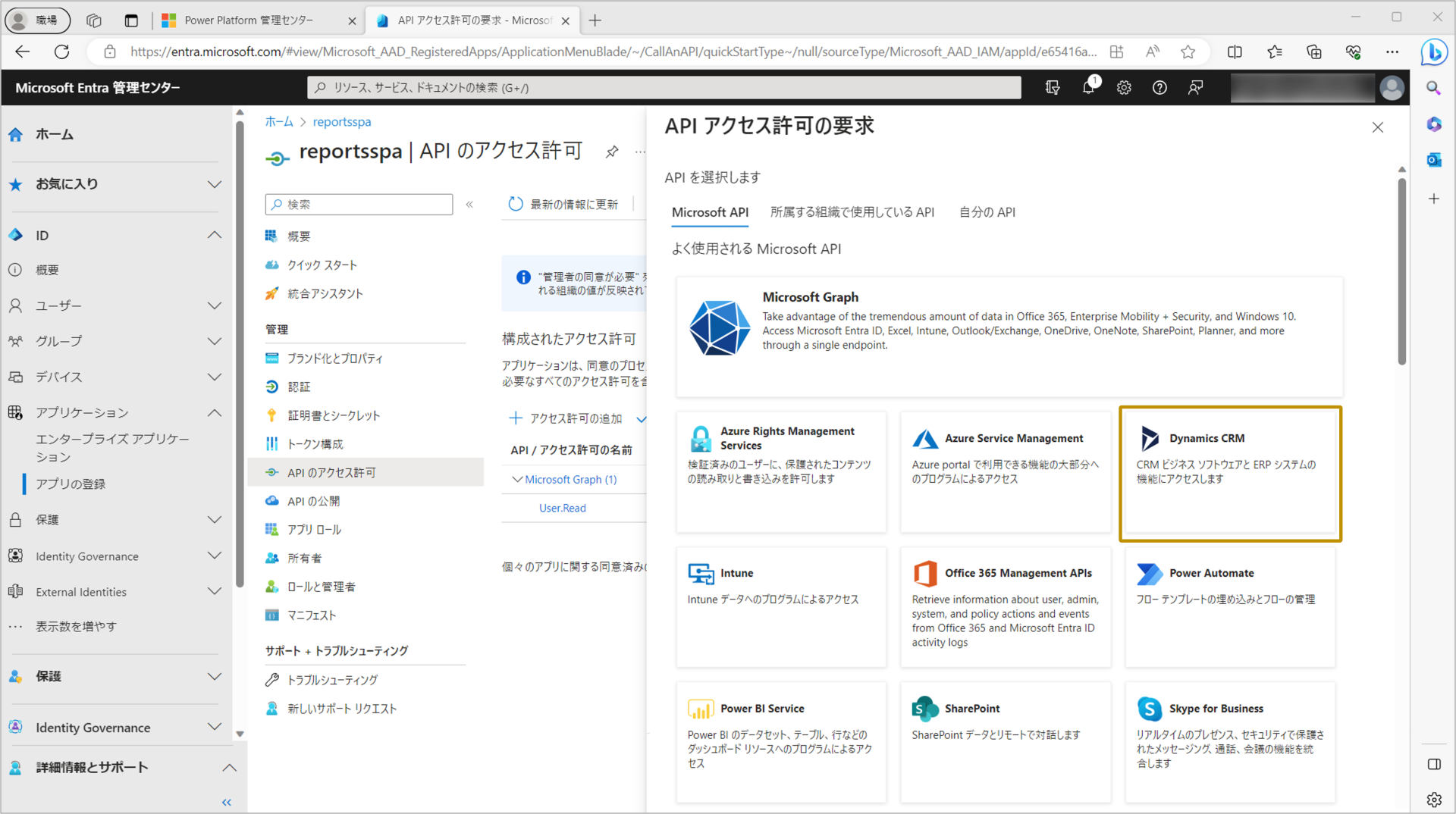The image size is (1456, 814).
Task: Open the feedback icon in header
Action: (1195, 87)
